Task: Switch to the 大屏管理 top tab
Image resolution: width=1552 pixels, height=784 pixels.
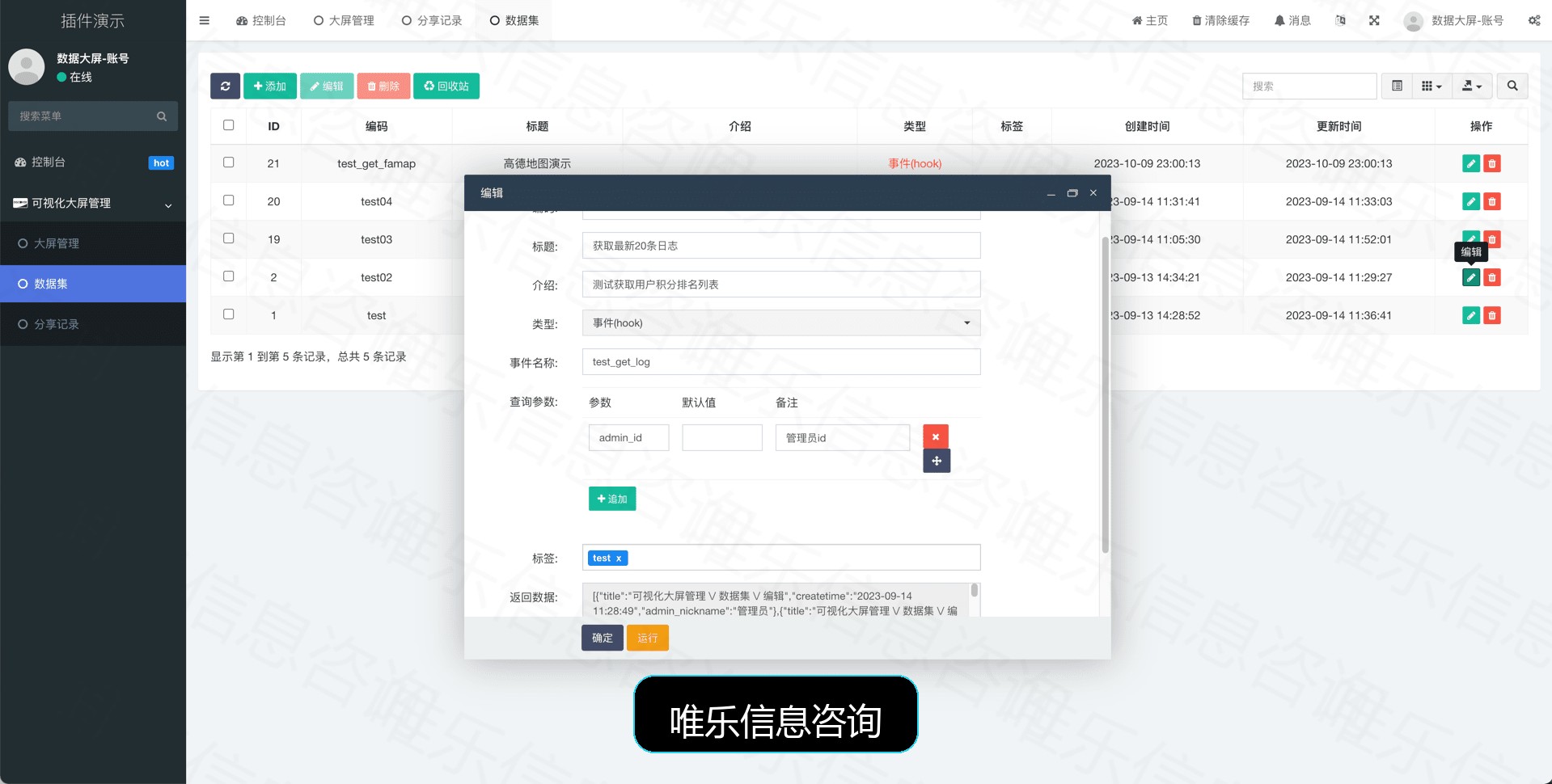Action: pyautogui.click(x=344, y=20)
